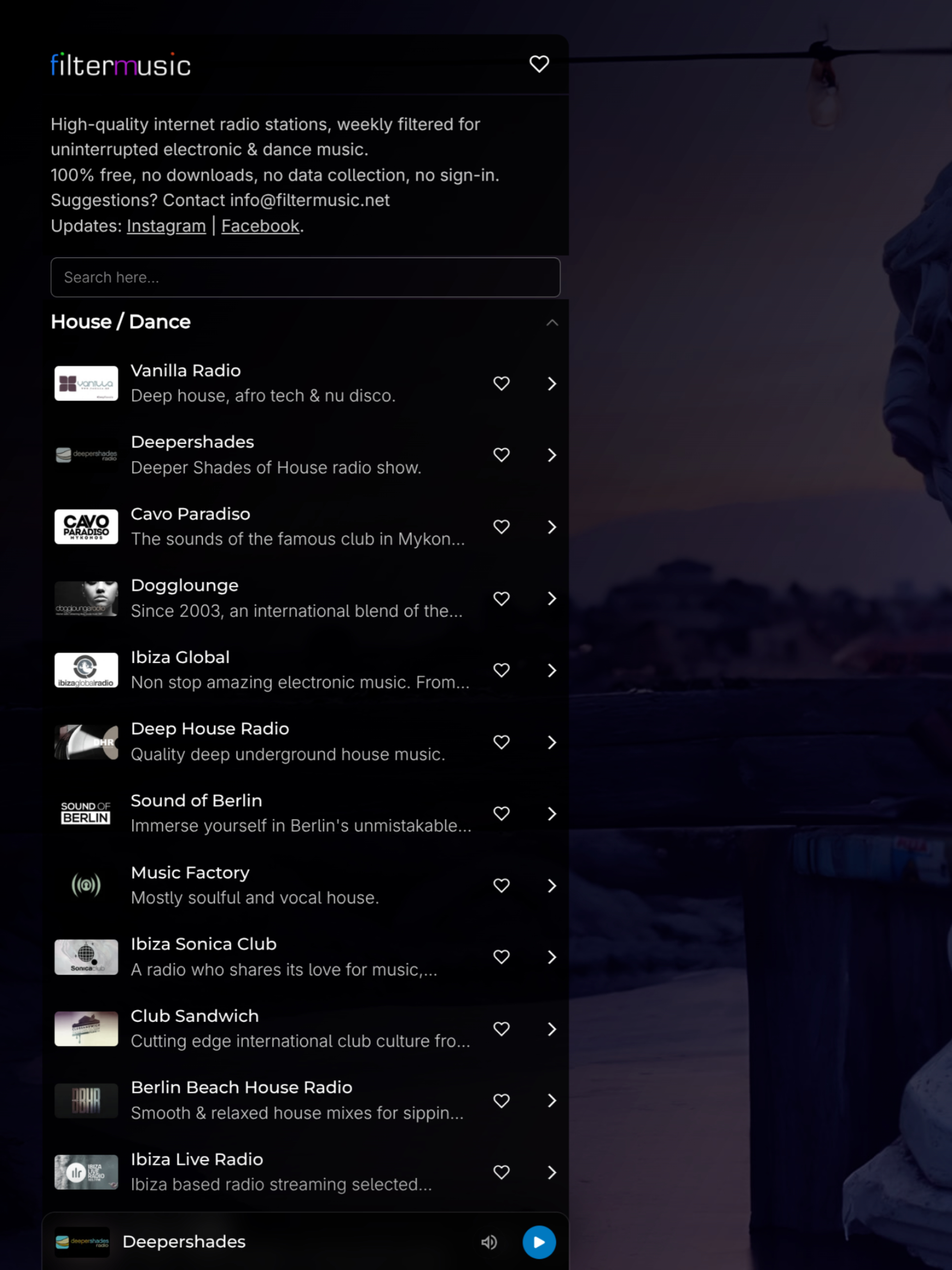The width and height of the screenshot is (952, 1270).
Task: Play Deepershades in bottom player
Action: [539, 1242]
